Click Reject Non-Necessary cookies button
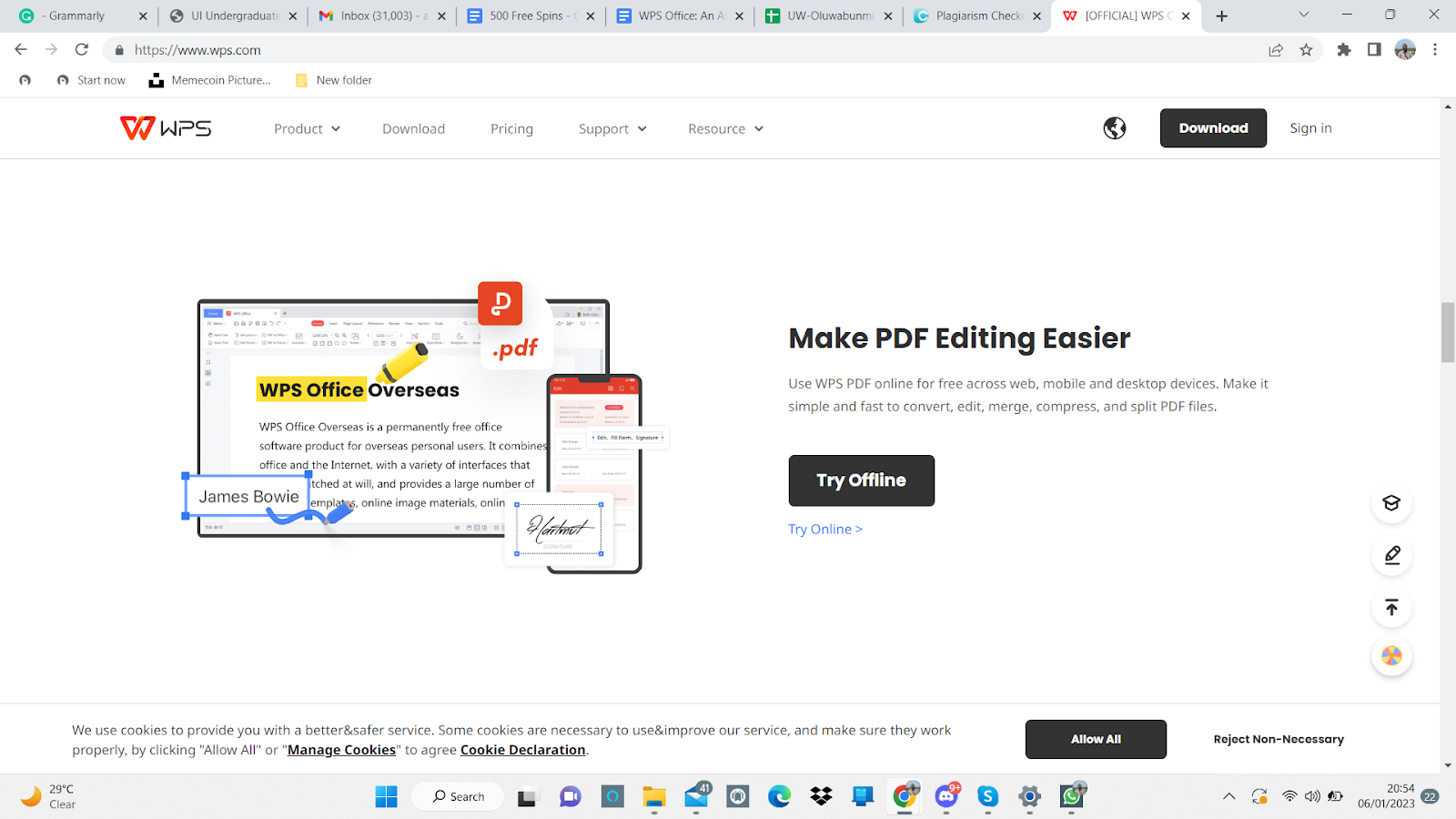1456x819 pixels. point(1279,739)
